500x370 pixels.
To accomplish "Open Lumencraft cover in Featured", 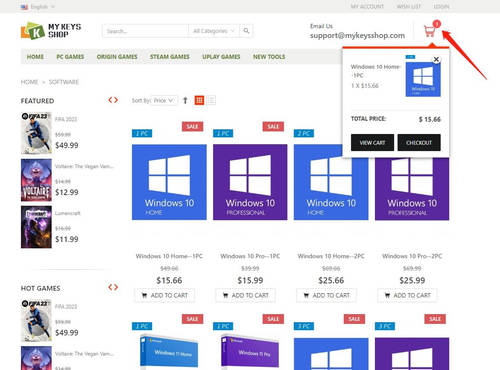I will coord(36,227).
